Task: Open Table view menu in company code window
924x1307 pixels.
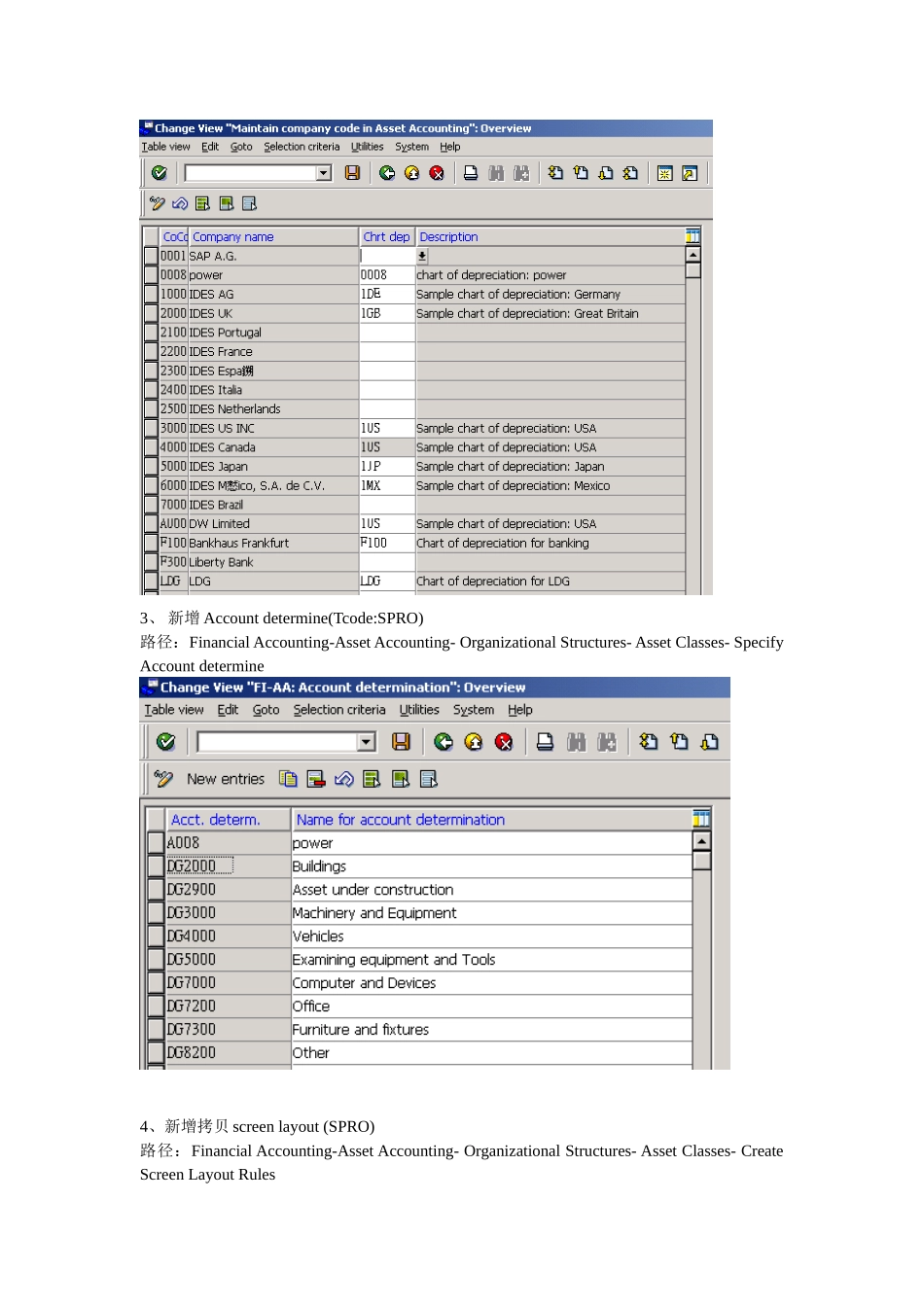Action: click(165, 147)
